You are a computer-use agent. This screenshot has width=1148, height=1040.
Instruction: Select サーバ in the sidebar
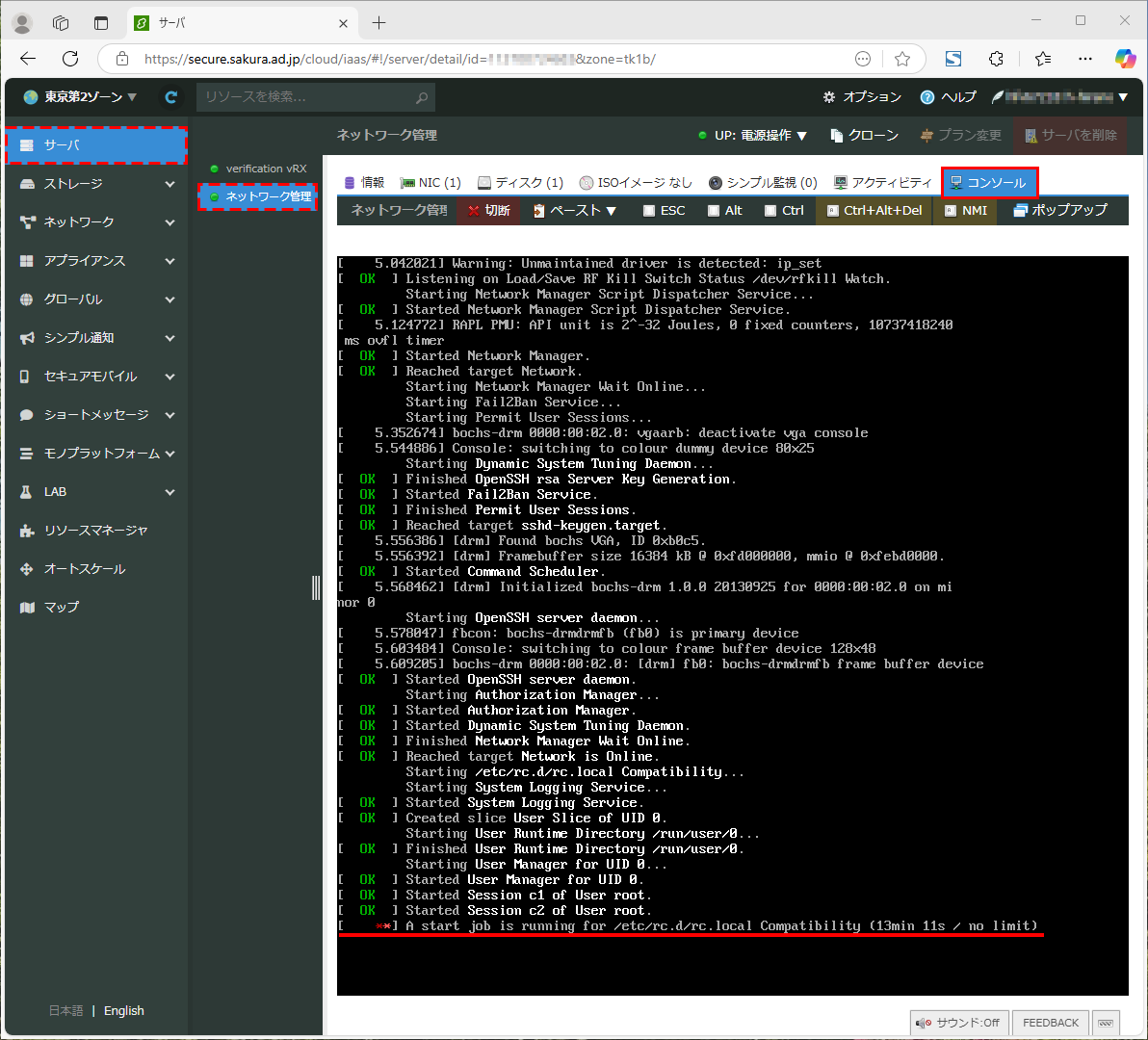[96, 144]
